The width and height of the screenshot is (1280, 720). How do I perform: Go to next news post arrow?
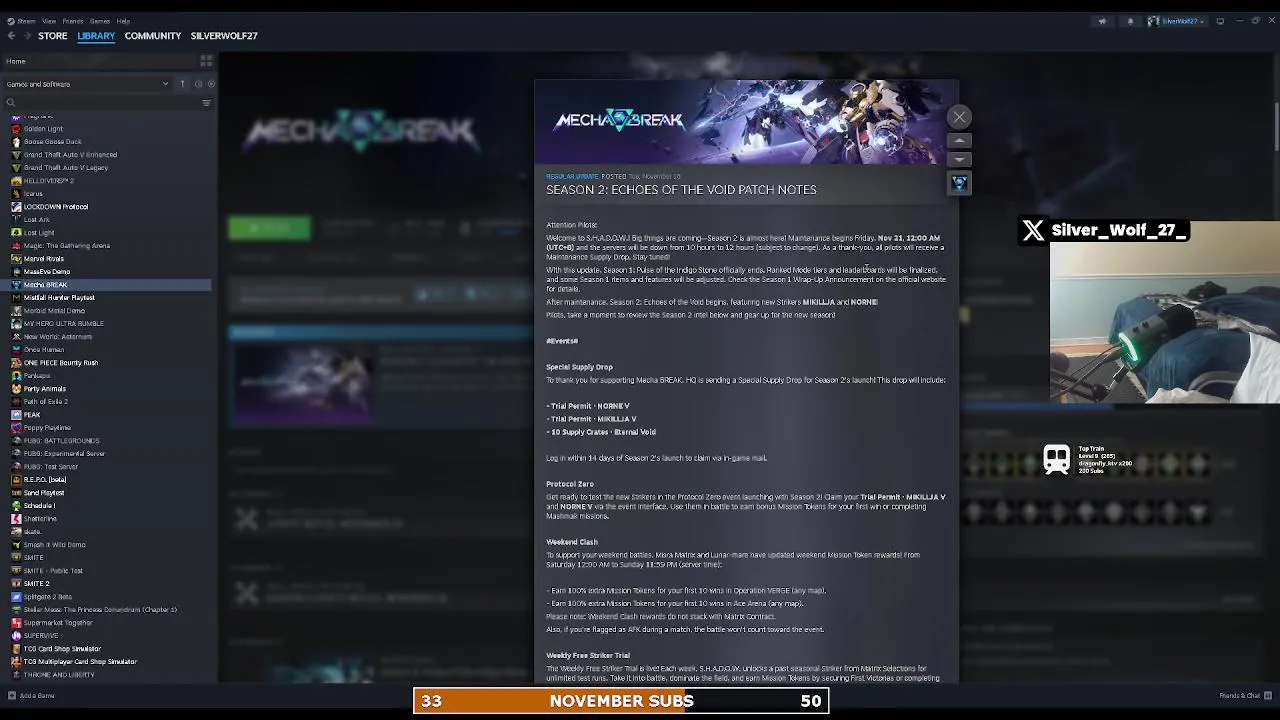959,159
